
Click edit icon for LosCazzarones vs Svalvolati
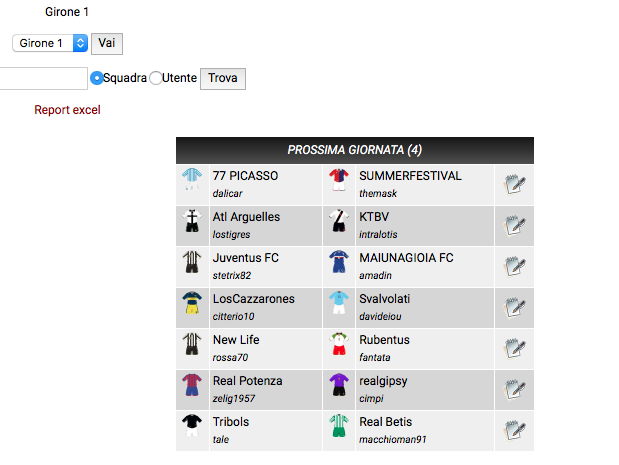click(x=515, y=307)
